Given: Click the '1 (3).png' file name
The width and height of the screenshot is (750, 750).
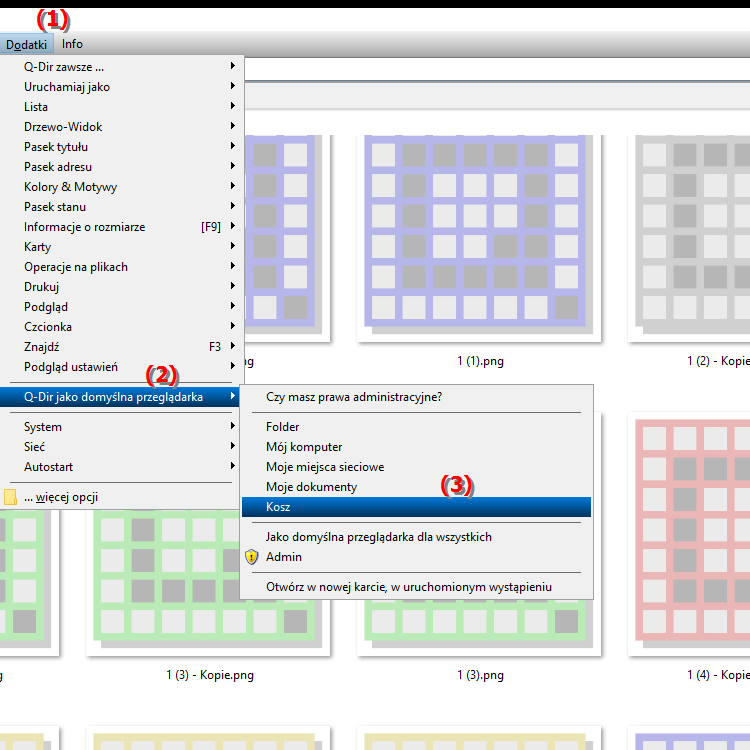Looking at the screenshot, I should point(480,675).
